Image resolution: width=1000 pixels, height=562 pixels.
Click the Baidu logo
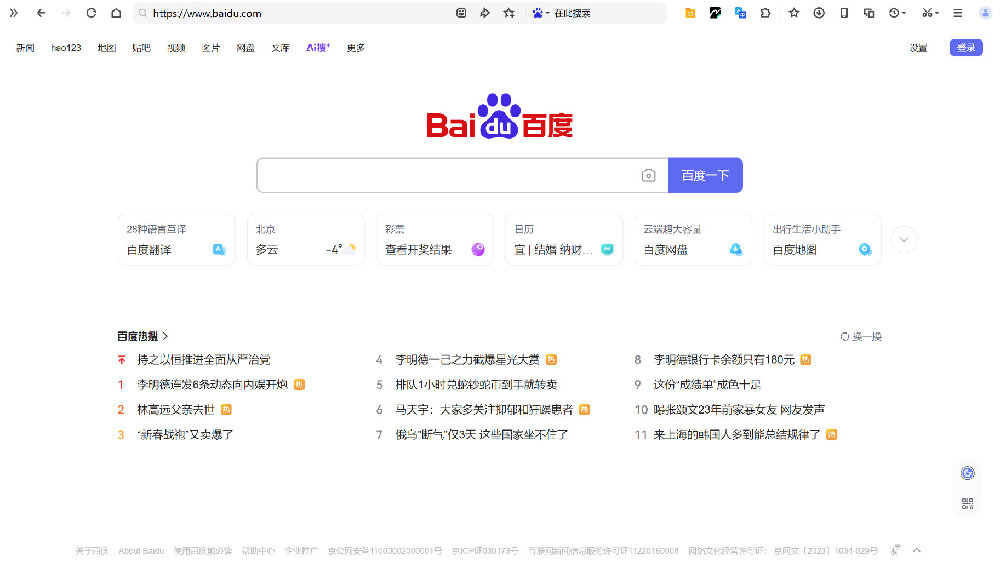(x=499, y=116)
